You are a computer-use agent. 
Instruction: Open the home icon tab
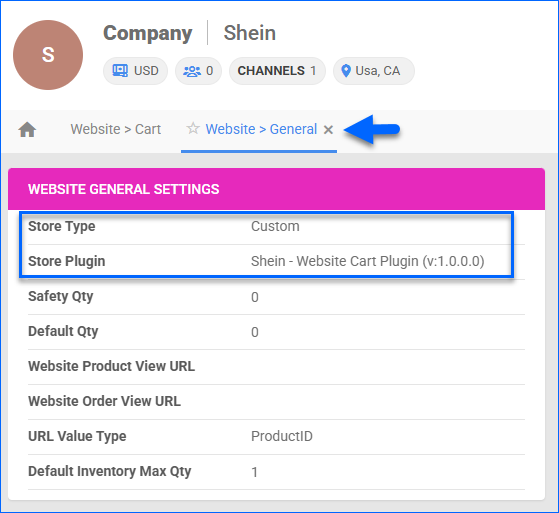coord(27,129)
